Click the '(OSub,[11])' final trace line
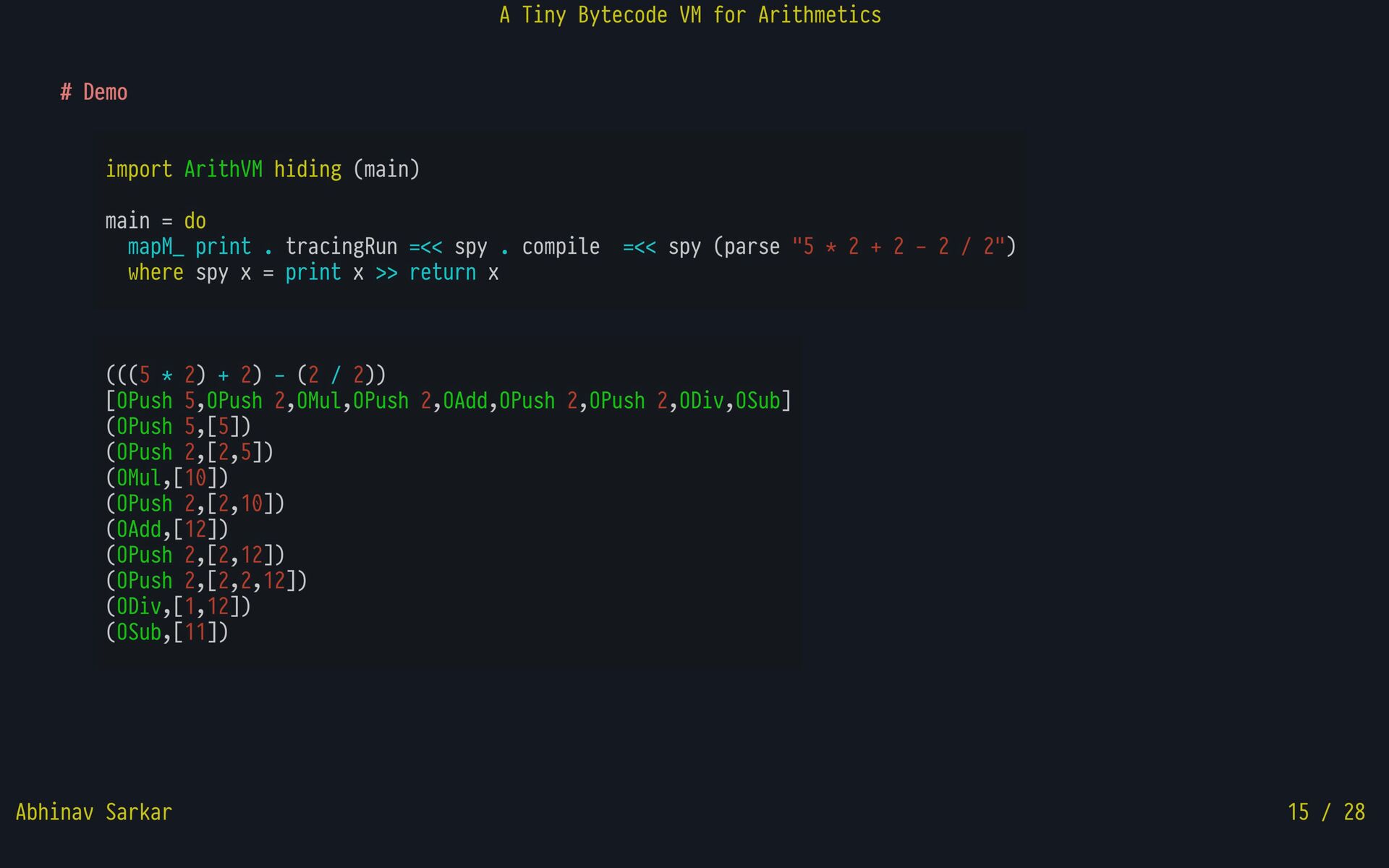 167,632
